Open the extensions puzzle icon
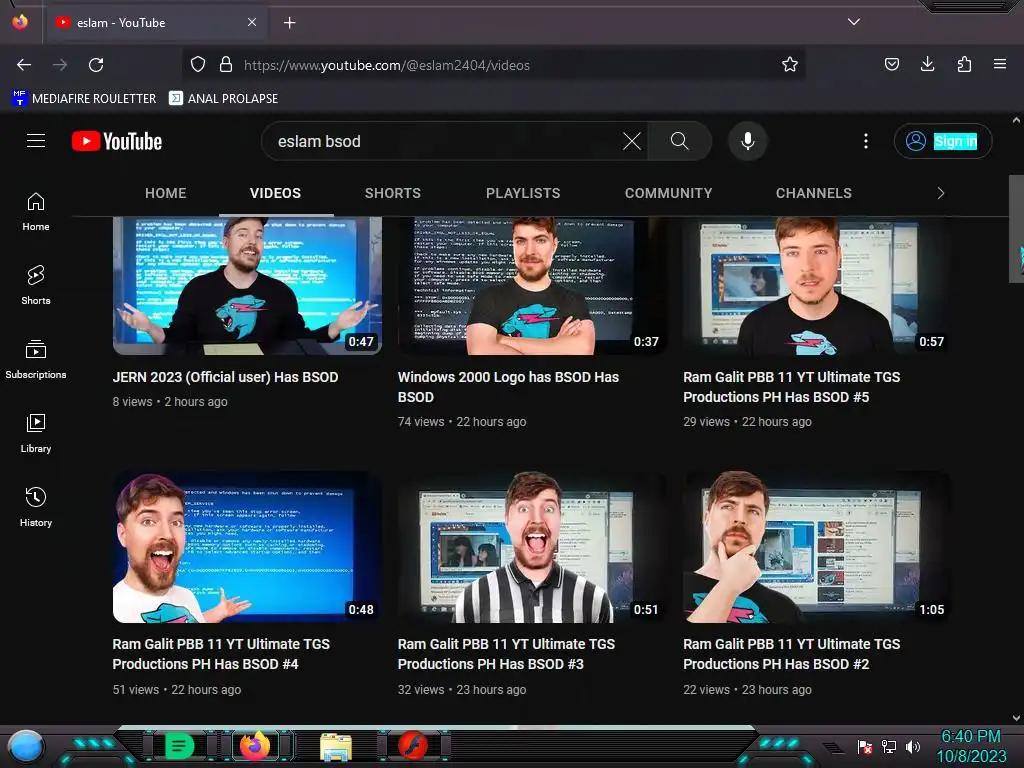The height and width of the screenshot is (768, 1024). coord(964,64)
